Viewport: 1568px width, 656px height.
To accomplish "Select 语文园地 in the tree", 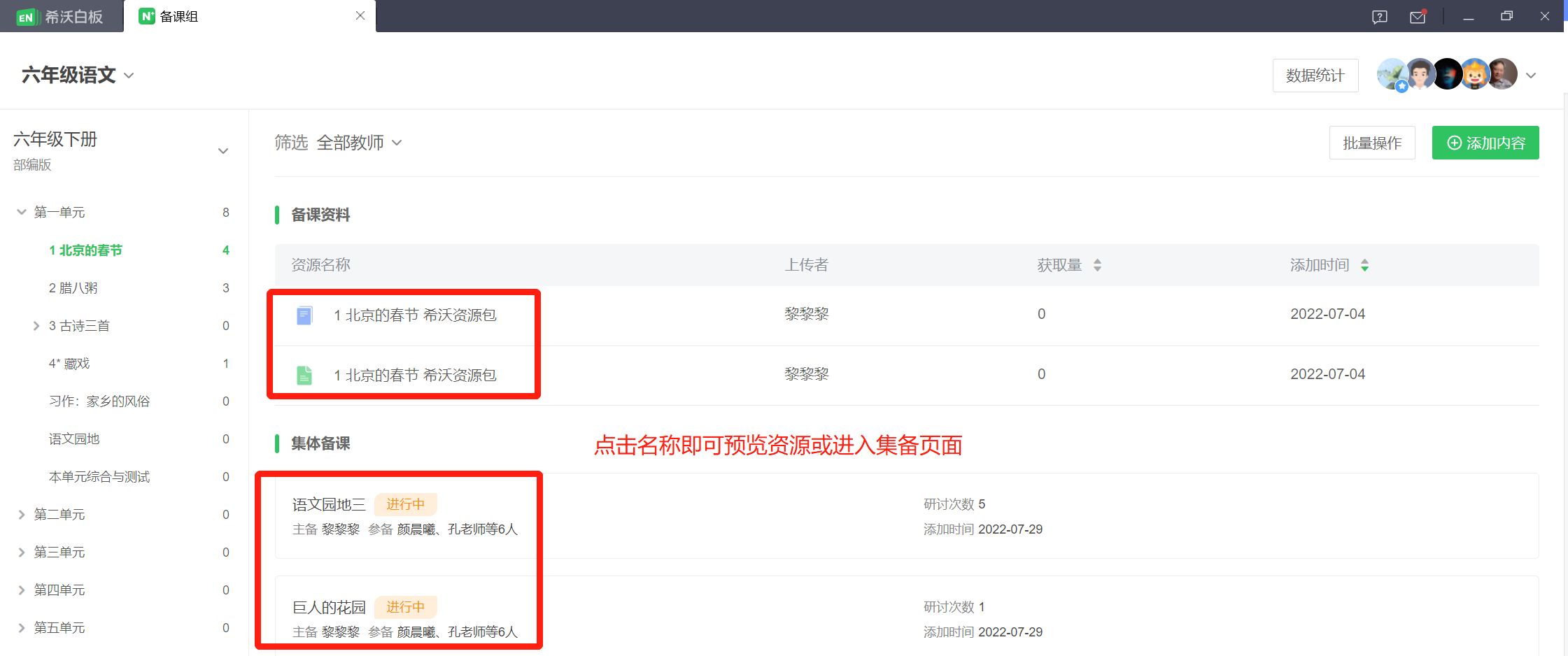I will tap(74, 439).
